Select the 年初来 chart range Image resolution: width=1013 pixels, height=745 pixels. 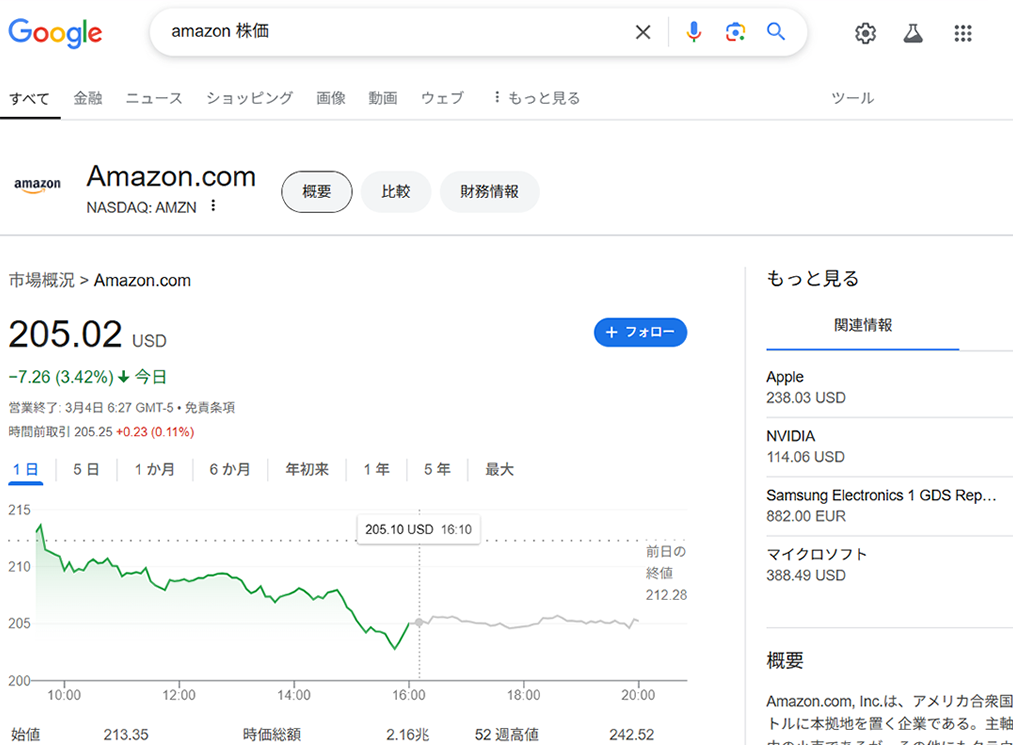click(307, 470)
